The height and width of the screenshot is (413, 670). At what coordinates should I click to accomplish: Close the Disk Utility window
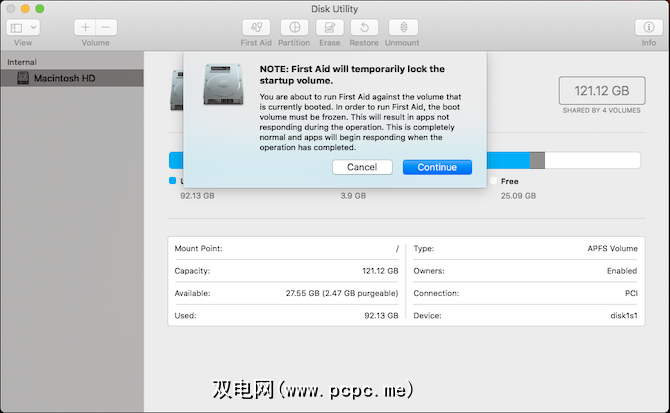point(11,9)
